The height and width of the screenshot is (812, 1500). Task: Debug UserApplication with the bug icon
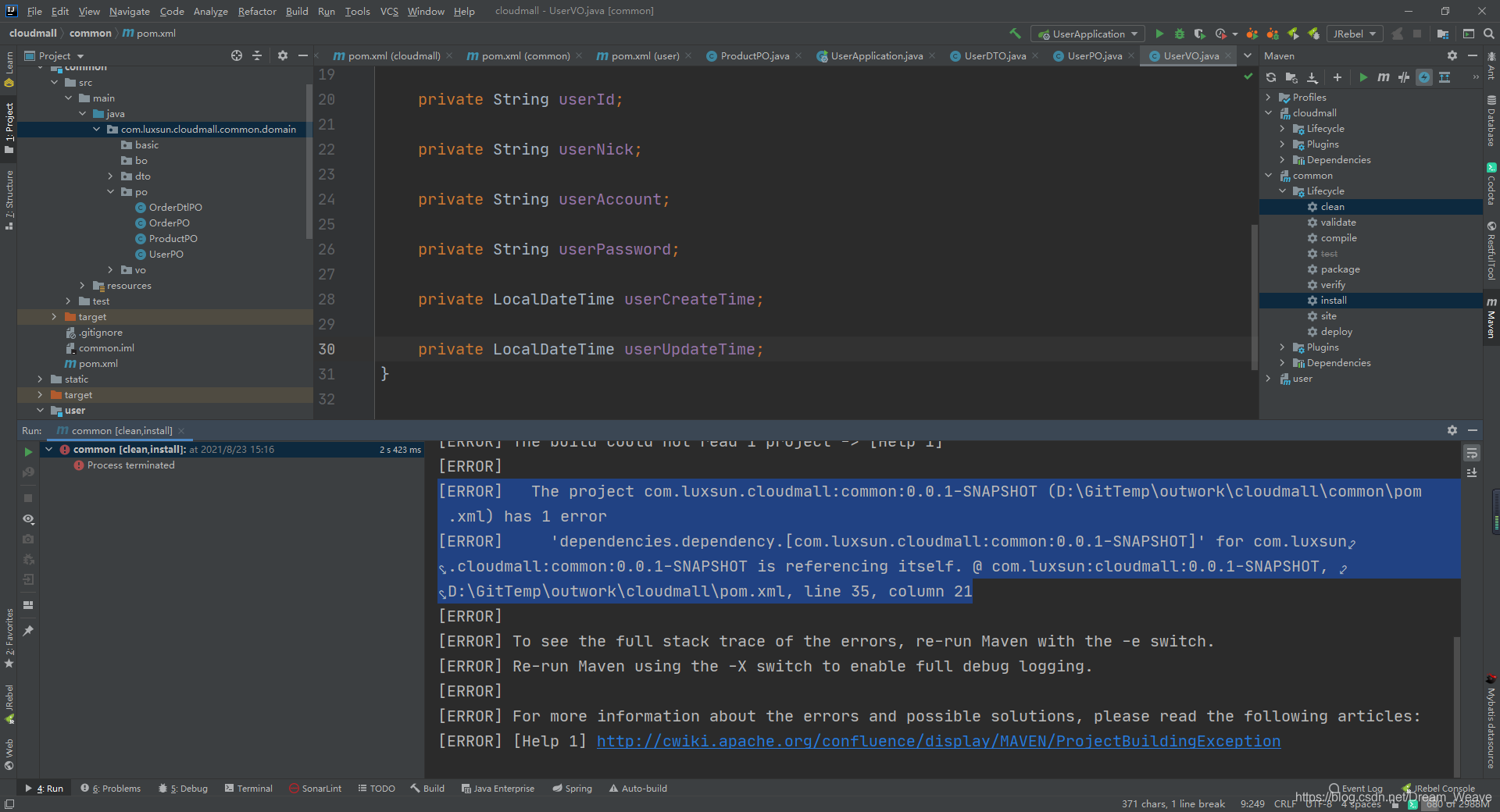(x=1180, y=34)
